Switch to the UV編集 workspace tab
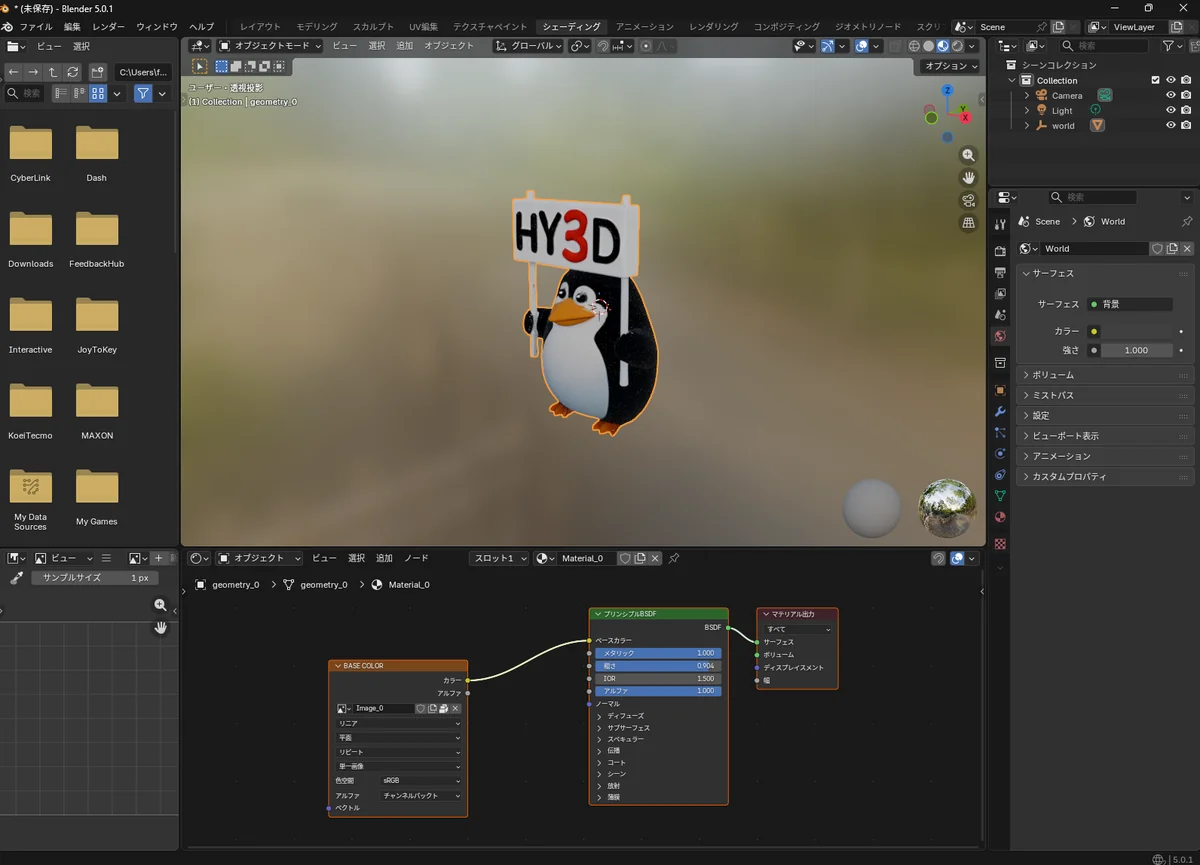This screenshot has width=1200, height=865. pyautogui.click(x=424, y=27)
